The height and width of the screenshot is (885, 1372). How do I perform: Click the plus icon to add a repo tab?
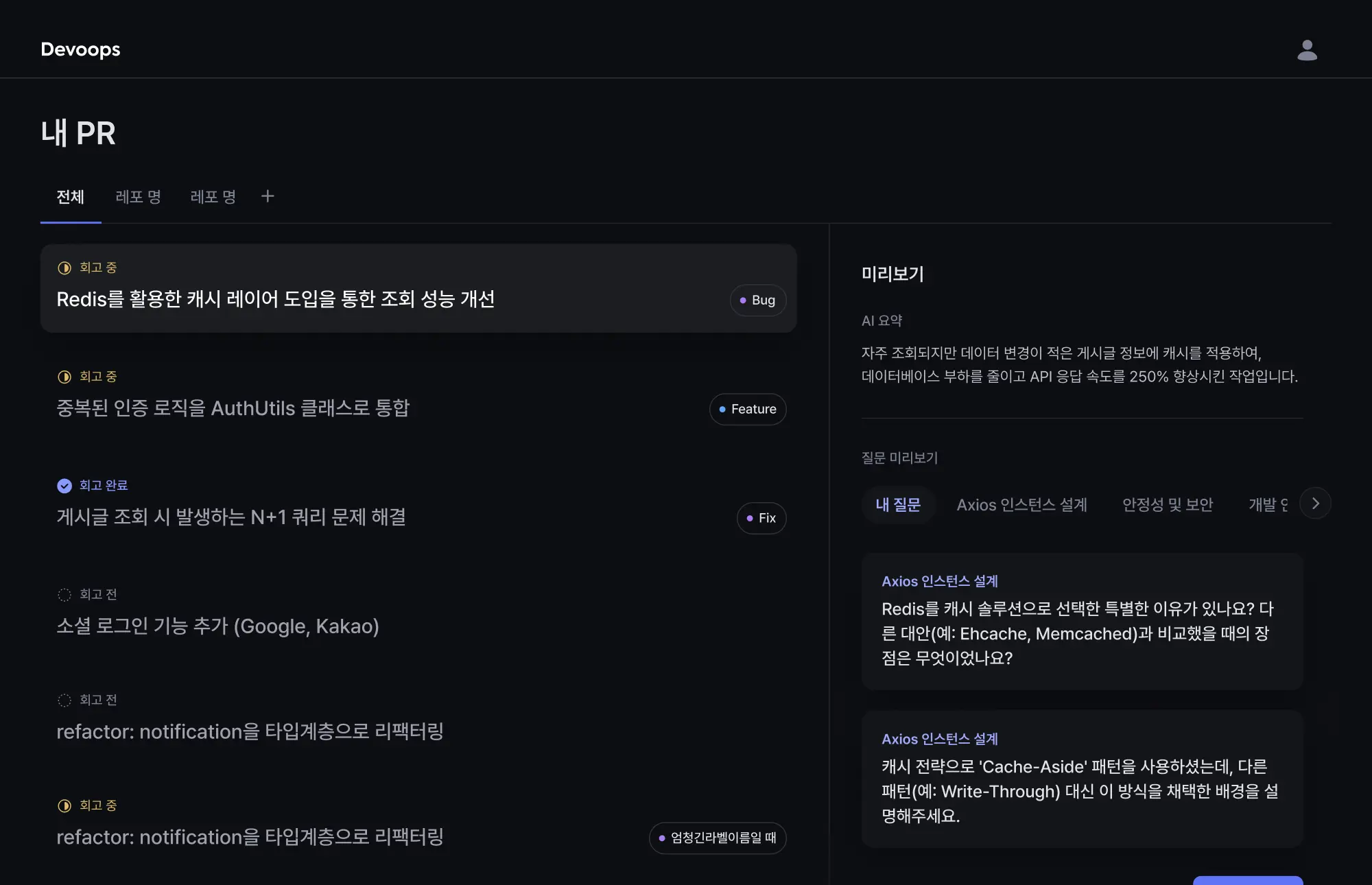[268, 196]
